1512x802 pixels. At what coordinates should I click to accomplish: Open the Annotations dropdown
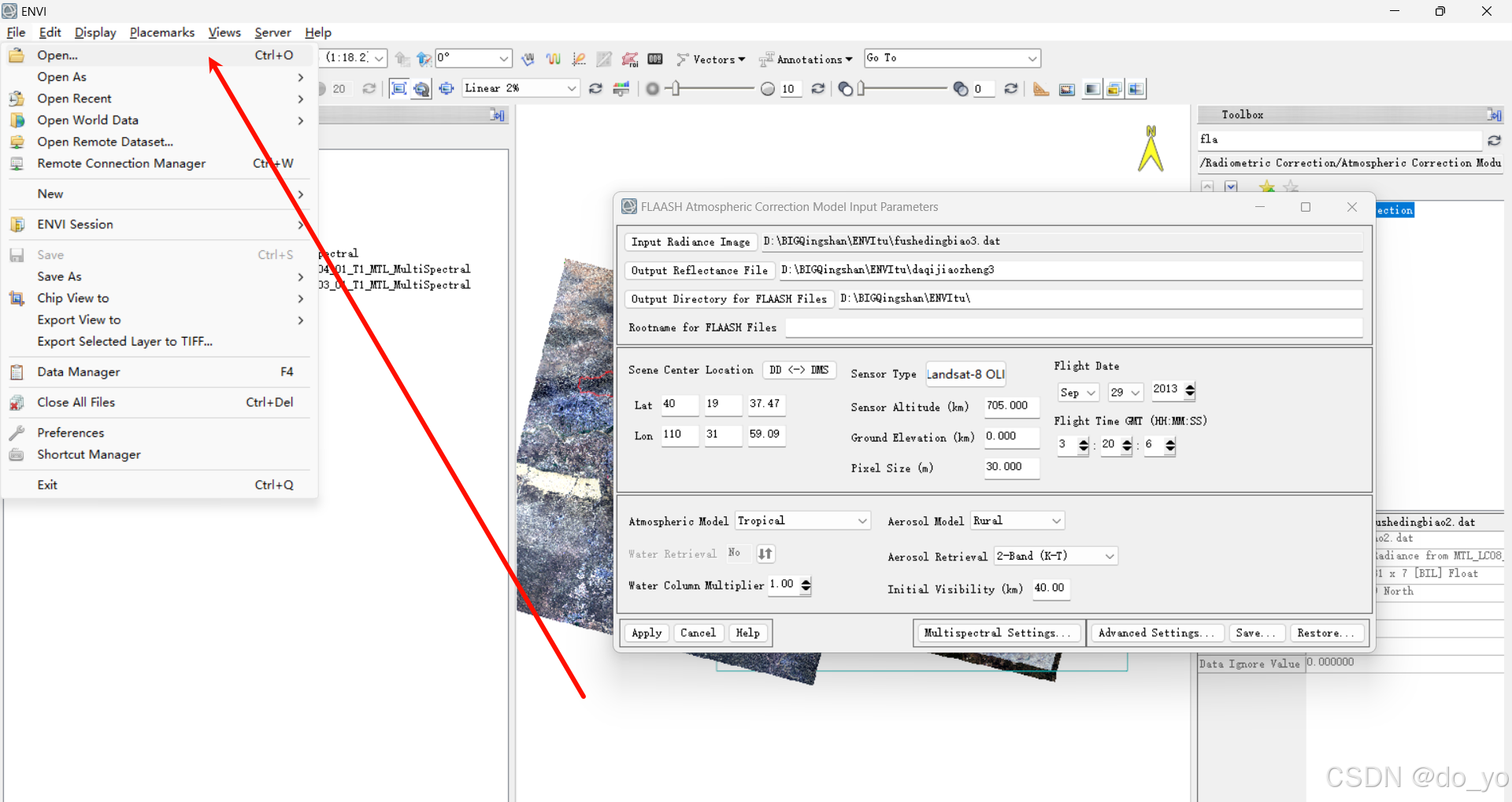pos(806,59)
